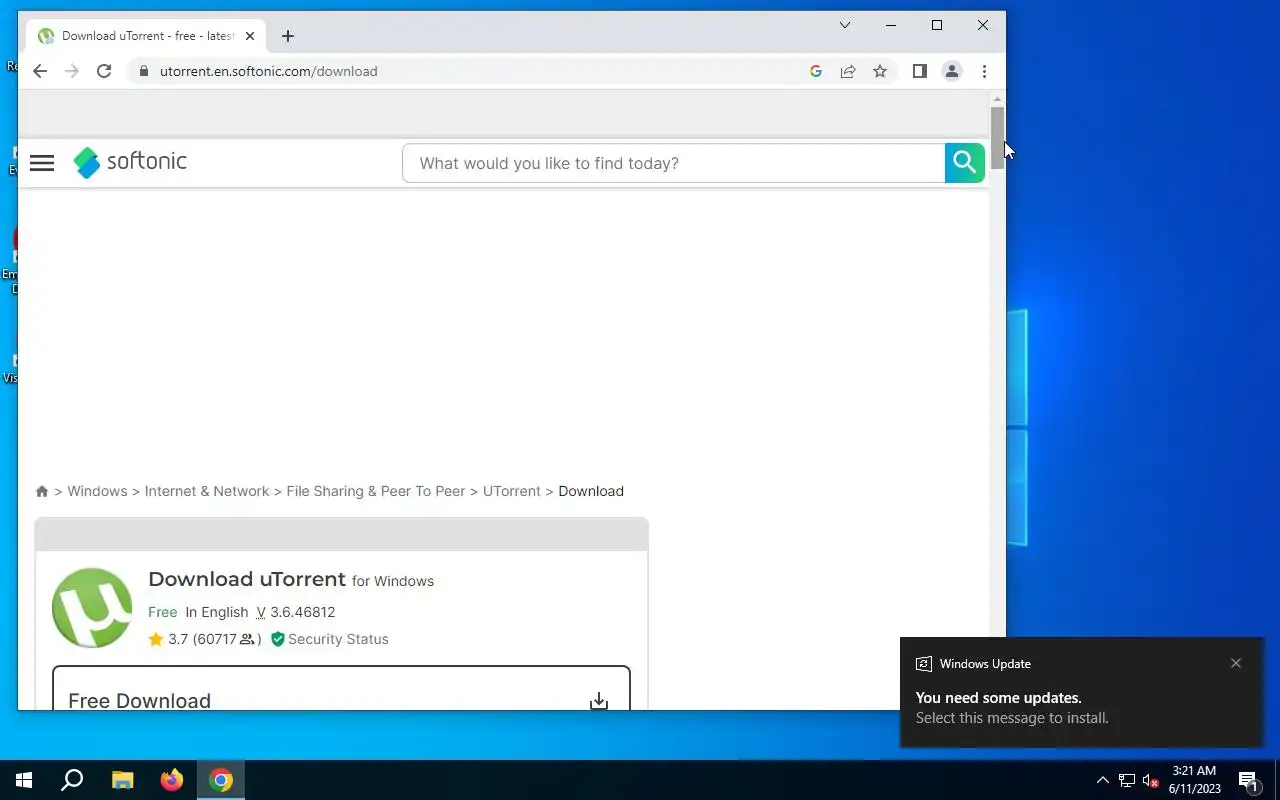Open the Action Center notifications icon
Viewport: 1280px width, 800px height.
pos(1248,780)
